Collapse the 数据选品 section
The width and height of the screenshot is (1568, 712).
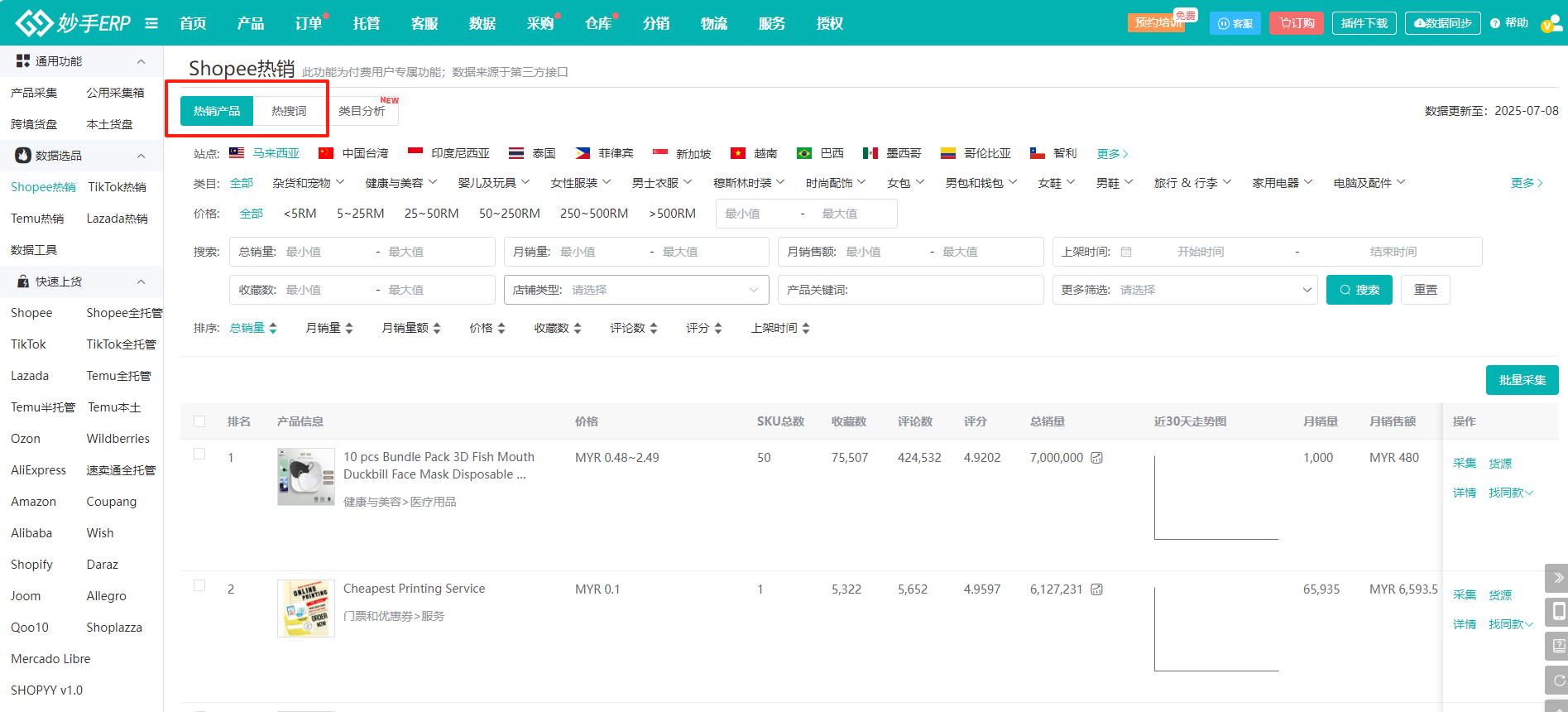[141, 156]
